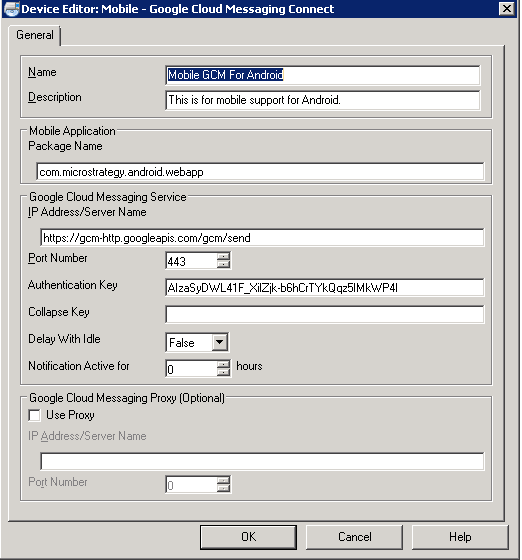Click the proxy Port Number up arrow
This screenshot has width=522, height=560.
click(x=223, y=480)
